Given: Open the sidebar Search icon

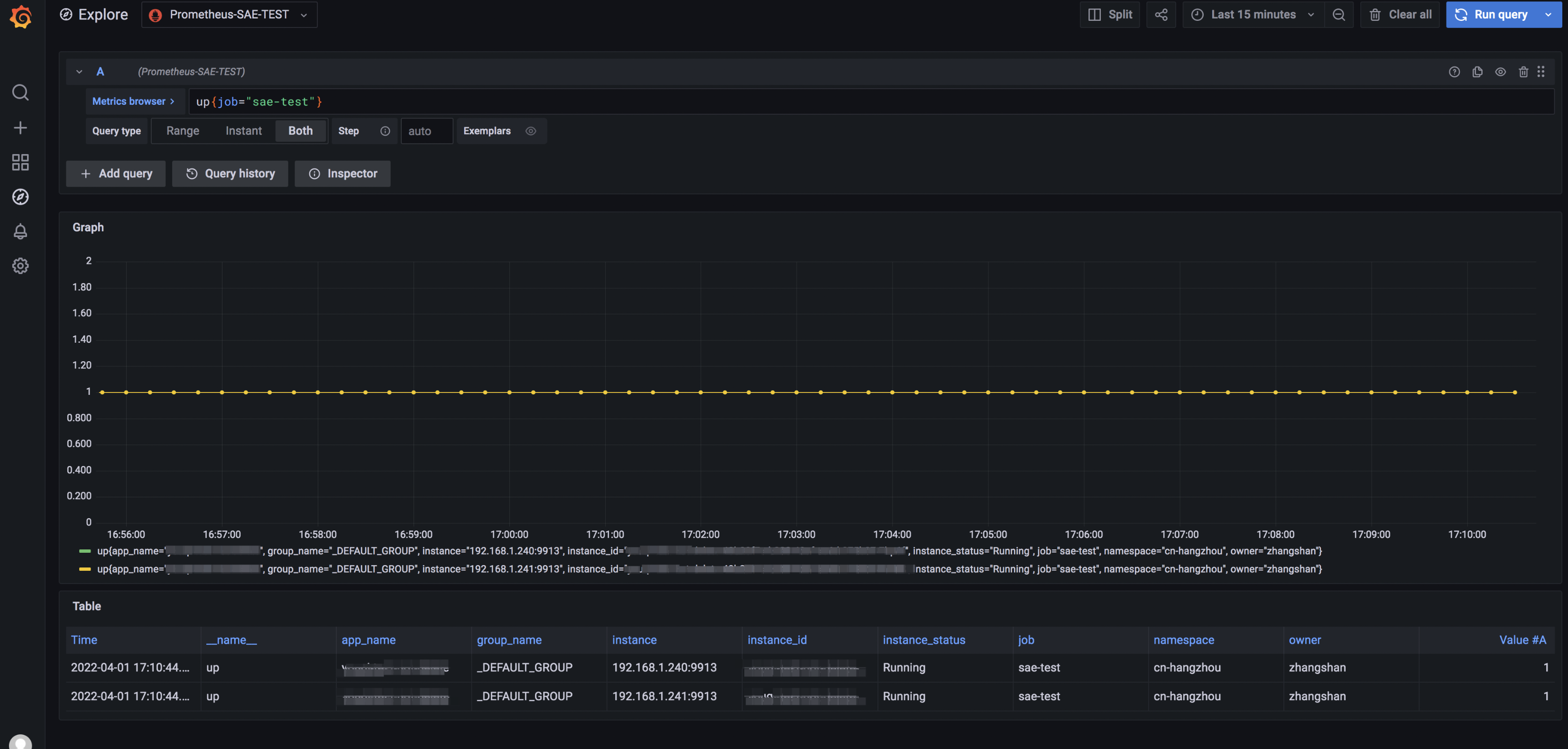Looking at the screenshot, I should (x=20, y=92).
